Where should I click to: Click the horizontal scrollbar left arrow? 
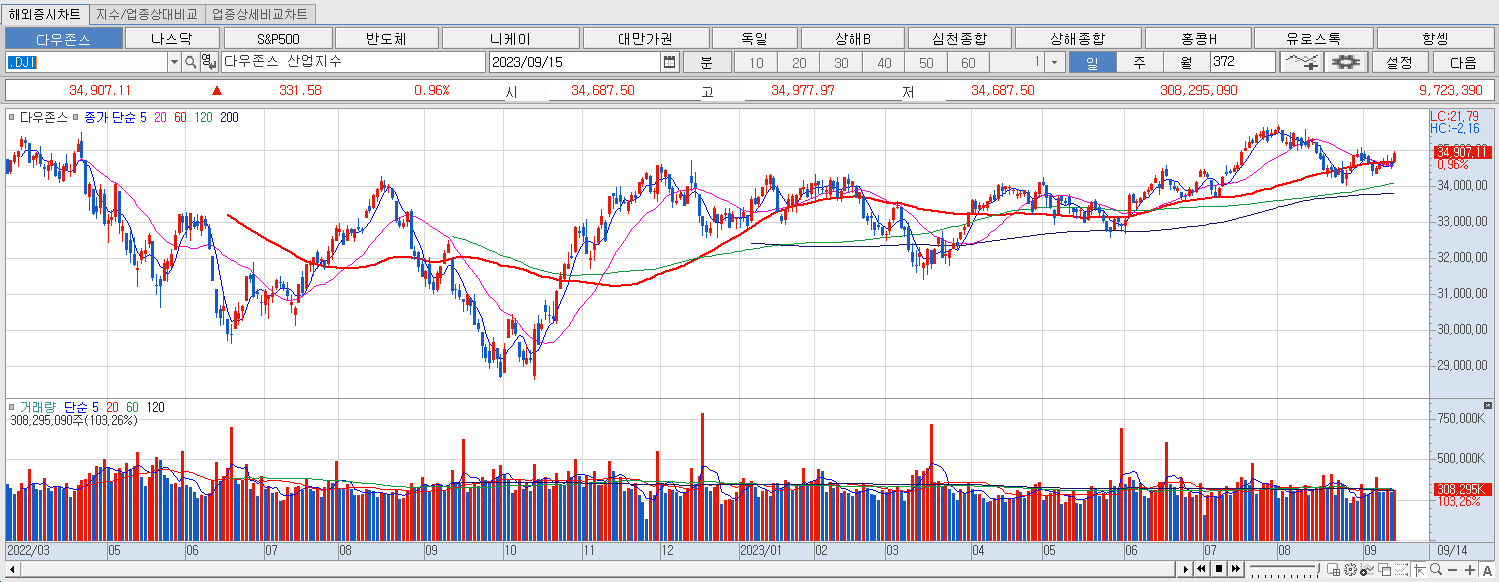(12, 569)
